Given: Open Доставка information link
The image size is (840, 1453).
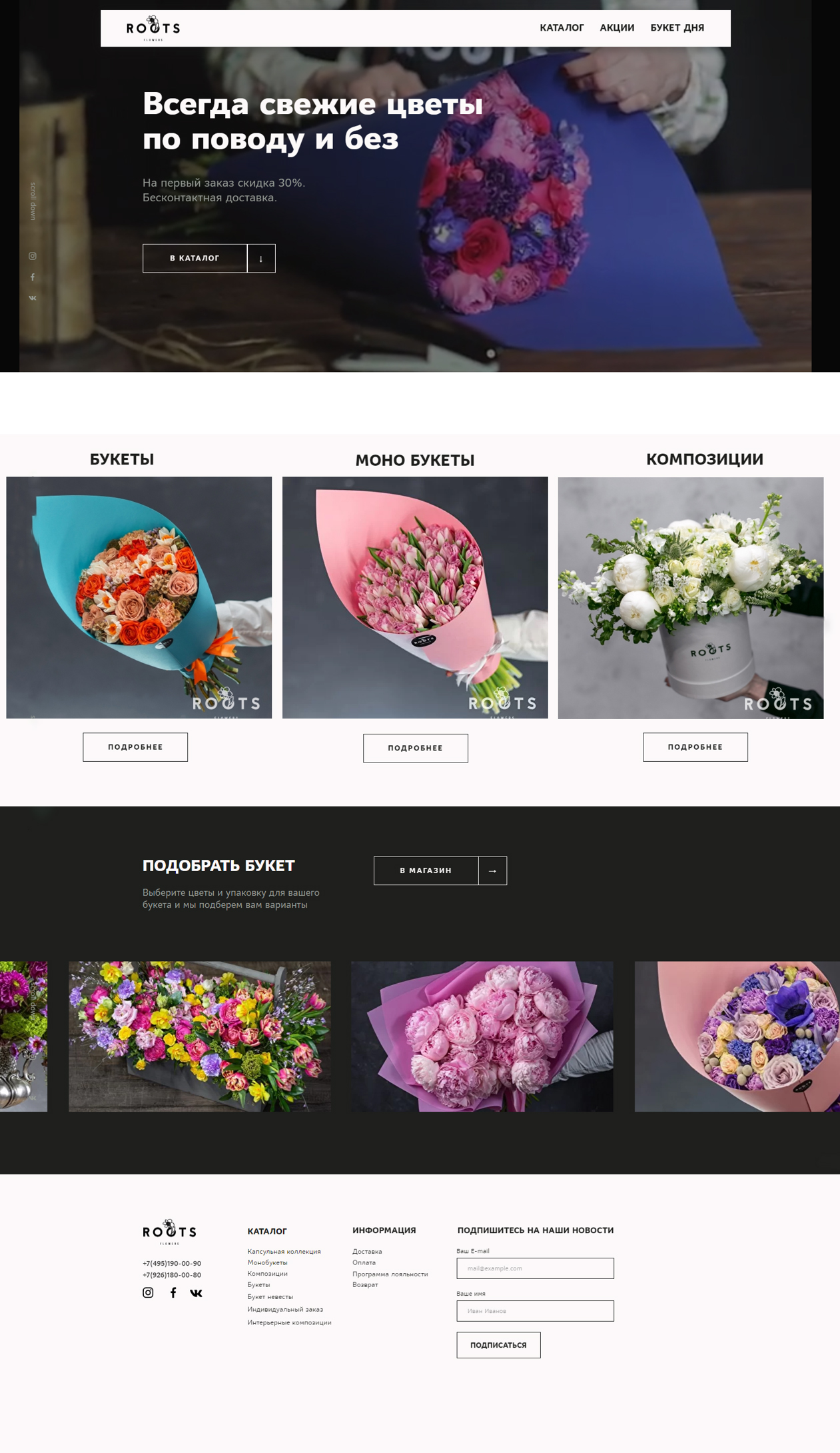Looking at the screenshot, I should tap(367, 1252).
